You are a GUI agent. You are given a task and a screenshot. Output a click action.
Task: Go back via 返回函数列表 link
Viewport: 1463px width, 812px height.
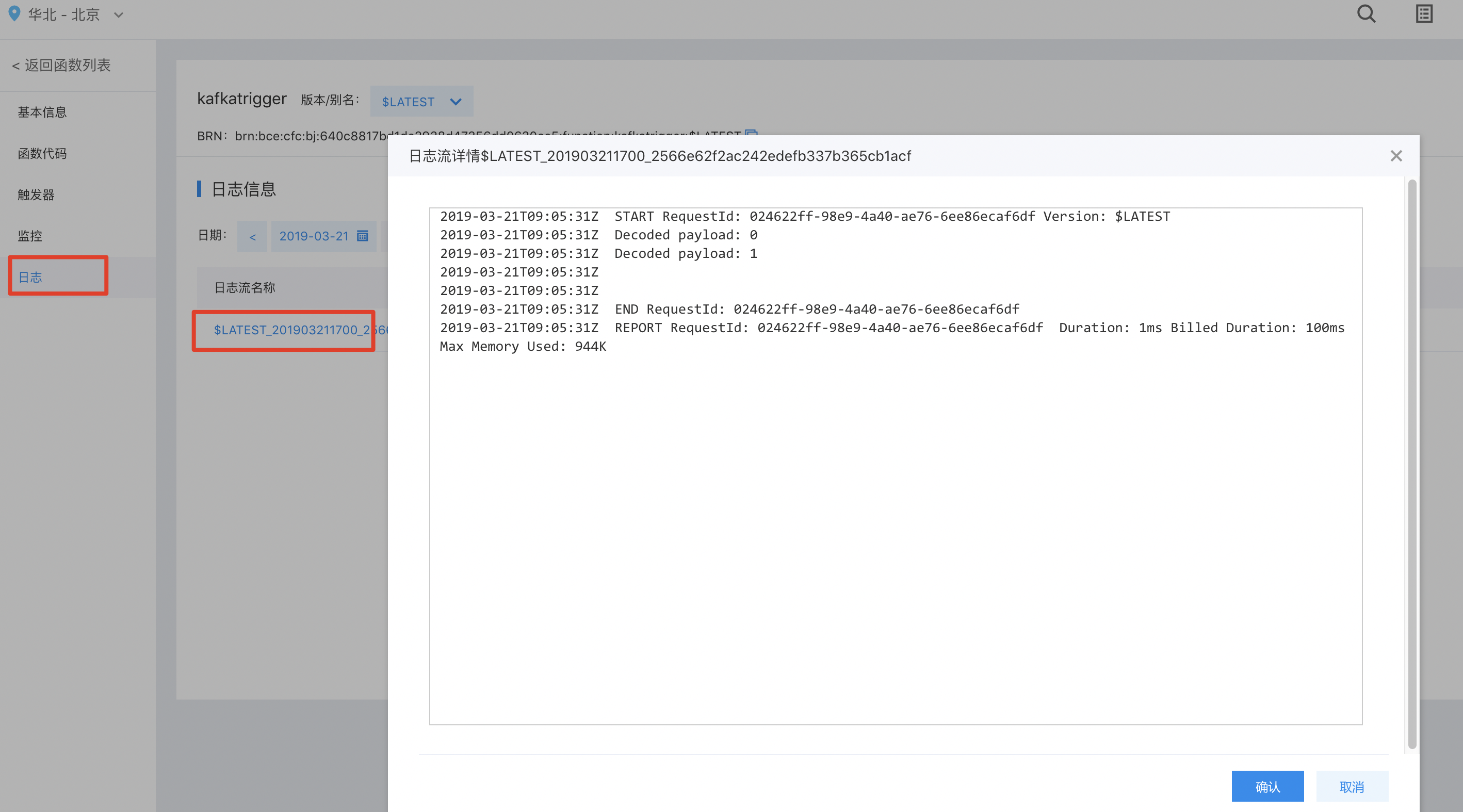[x=61, y=66]
